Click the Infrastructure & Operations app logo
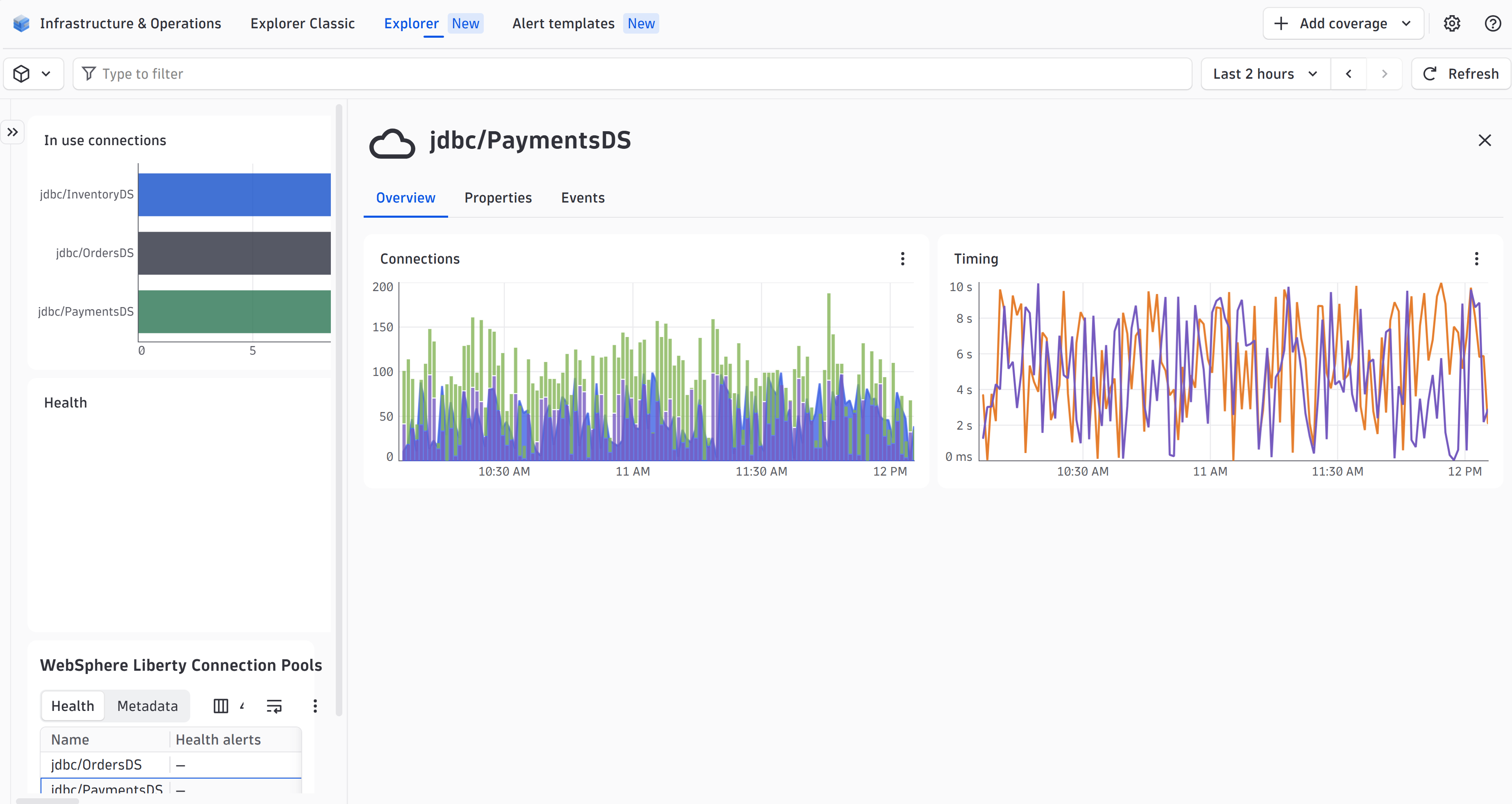The height and width of the screenshot is (804, 1512). click(x=21, y=23)
